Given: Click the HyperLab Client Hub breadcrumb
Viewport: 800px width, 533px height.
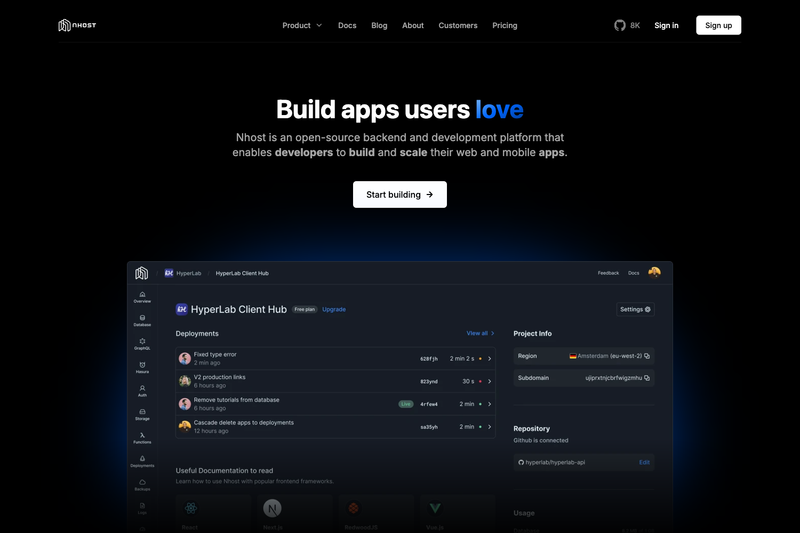Looking at the screenshot, I should [x=242, y=273].
